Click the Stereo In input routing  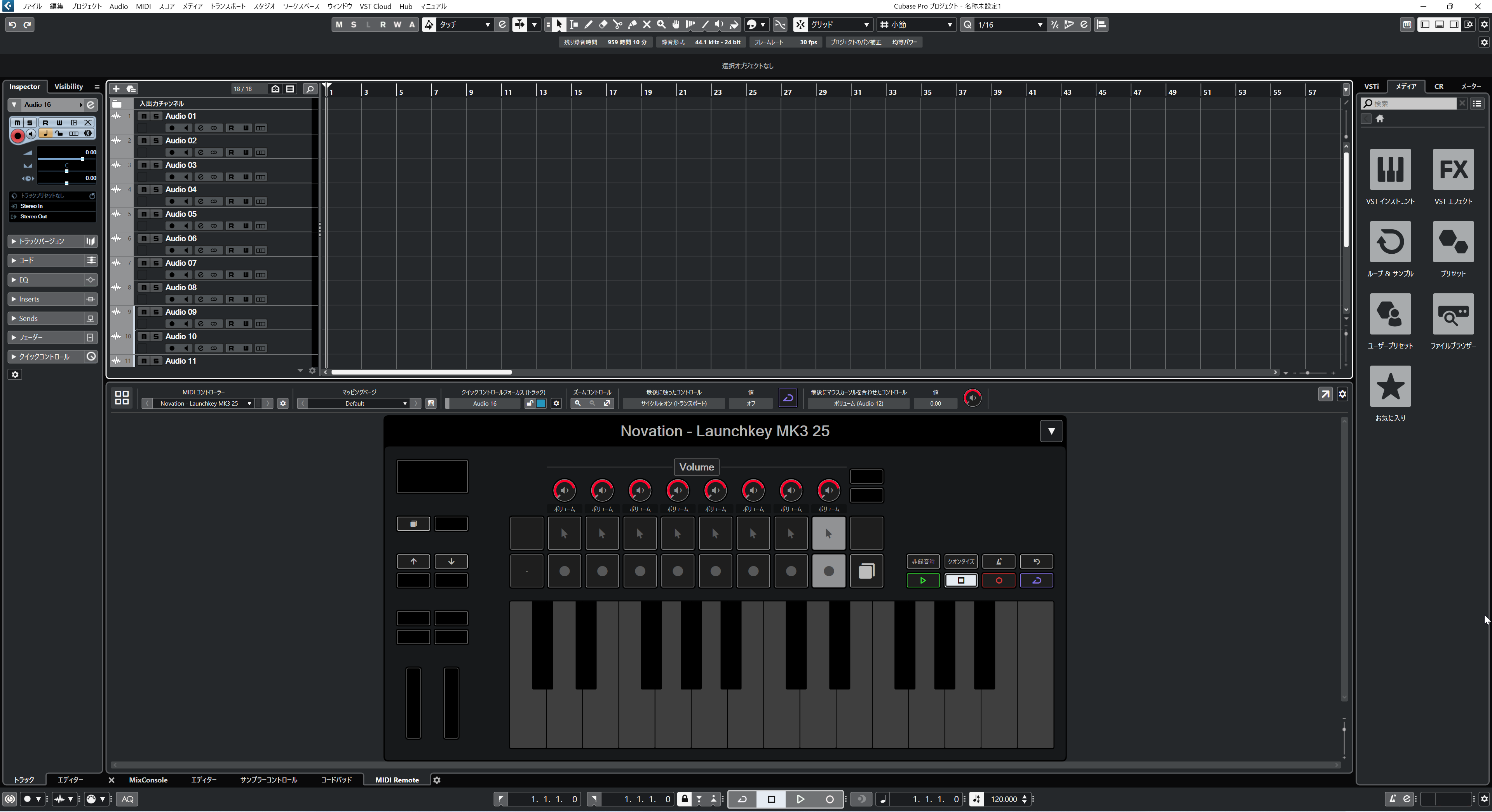(x=52, y=206)
